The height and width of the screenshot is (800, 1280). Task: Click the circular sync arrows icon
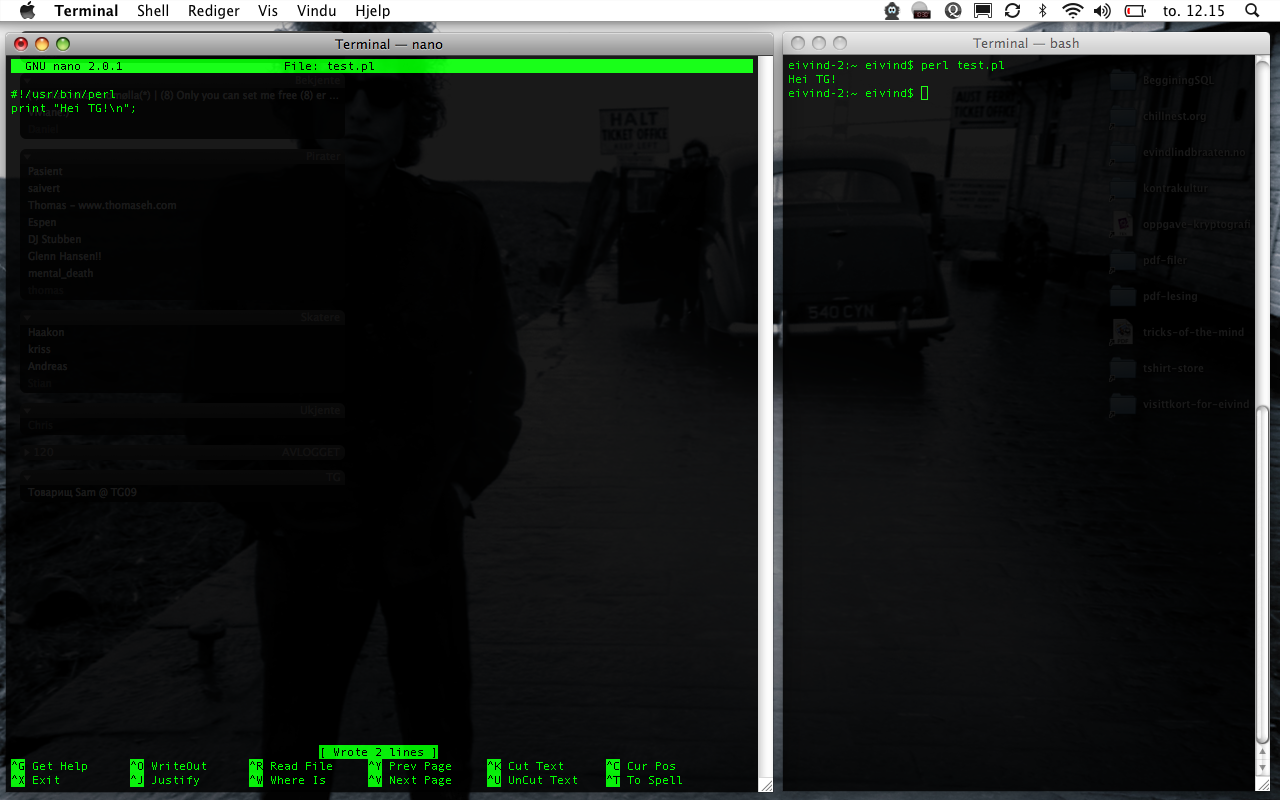coord(1012,11)
